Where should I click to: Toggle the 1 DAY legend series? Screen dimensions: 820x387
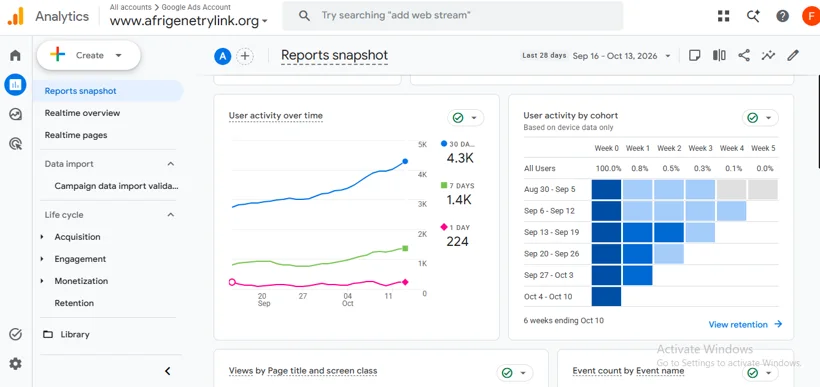click(x=455, y=227)
